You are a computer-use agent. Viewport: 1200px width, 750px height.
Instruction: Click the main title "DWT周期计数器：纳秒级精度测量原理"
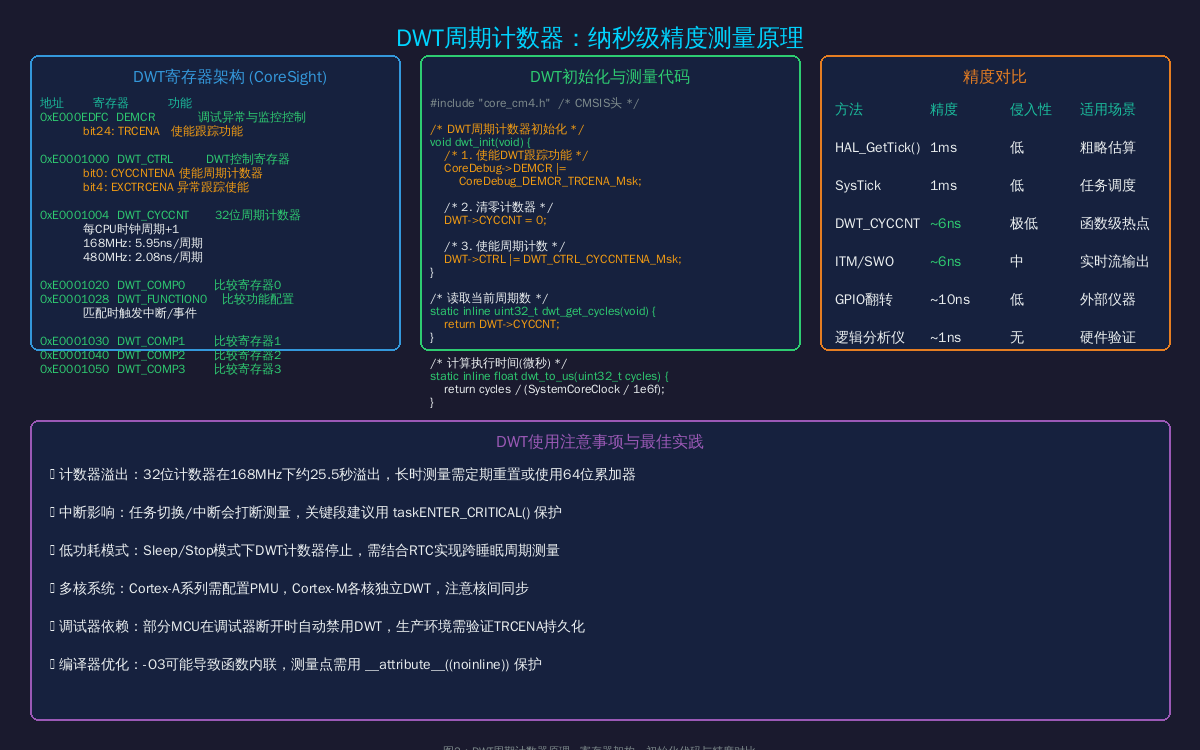coord(600,38)
